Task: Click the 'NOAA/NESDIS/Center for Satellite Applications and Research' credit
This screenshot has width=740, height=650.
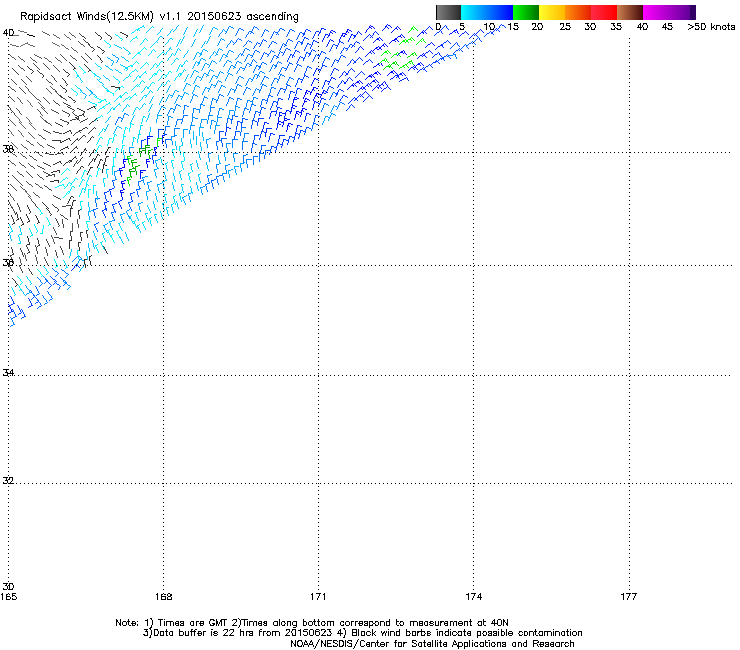Action: coord(432,644)
